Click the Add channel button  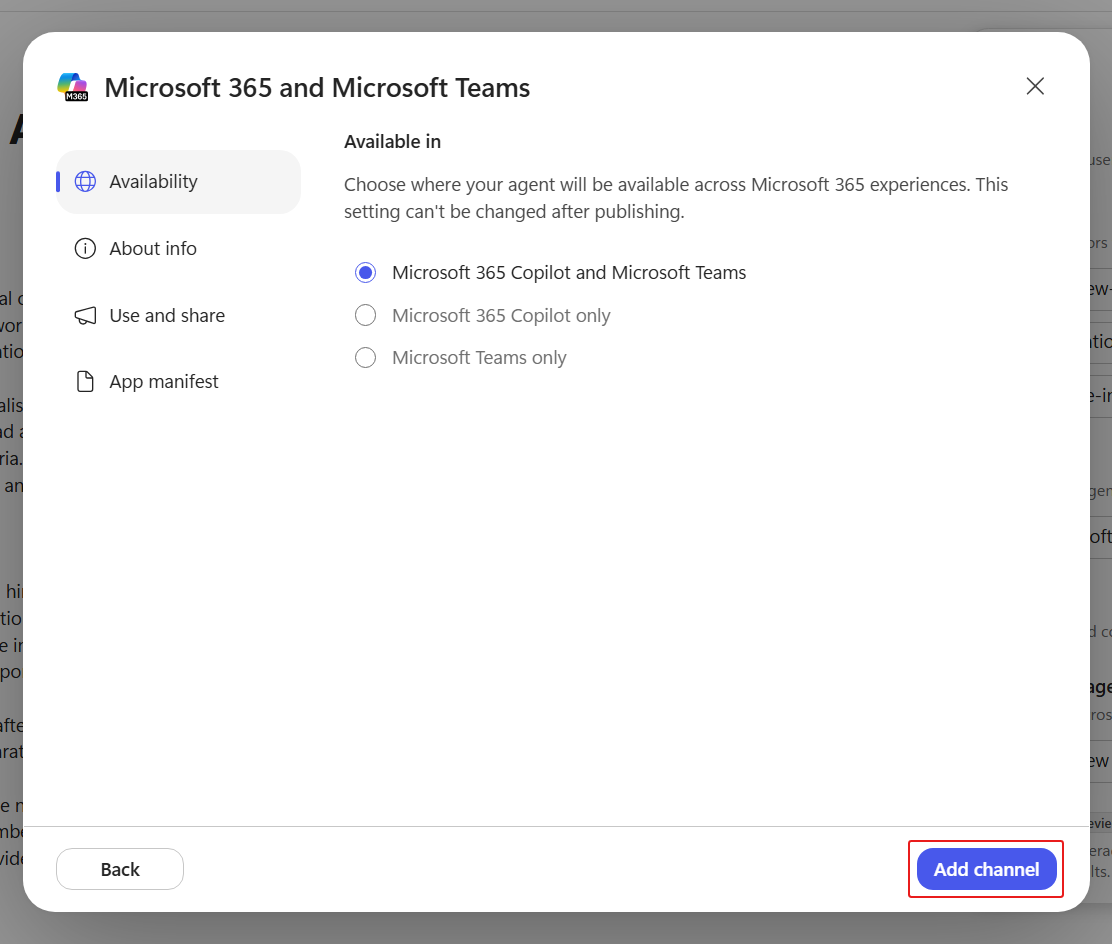click(x=986, y=869)
